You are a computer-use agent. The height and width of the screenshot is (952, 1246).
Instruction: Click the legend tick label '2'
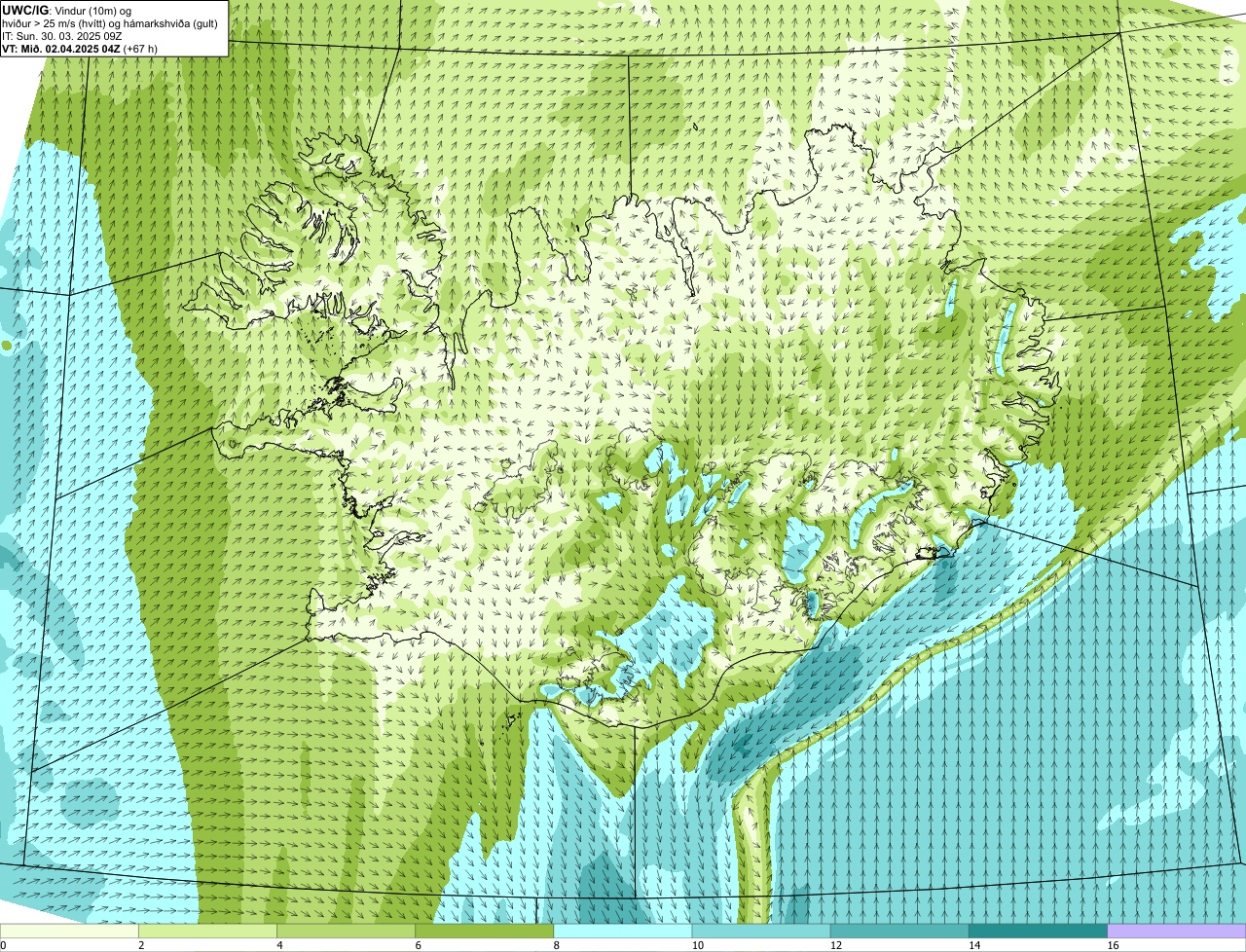[141, 945]
